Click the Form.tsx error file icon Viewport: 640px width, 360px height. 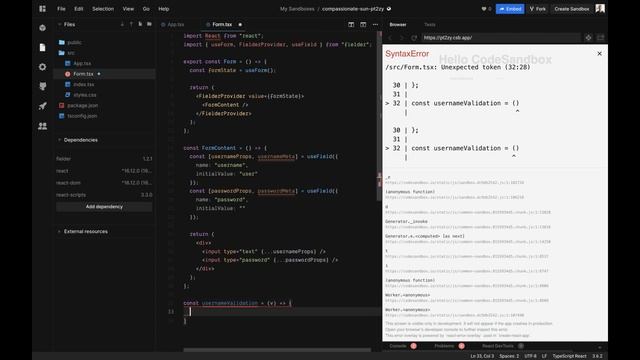(67, 74)
